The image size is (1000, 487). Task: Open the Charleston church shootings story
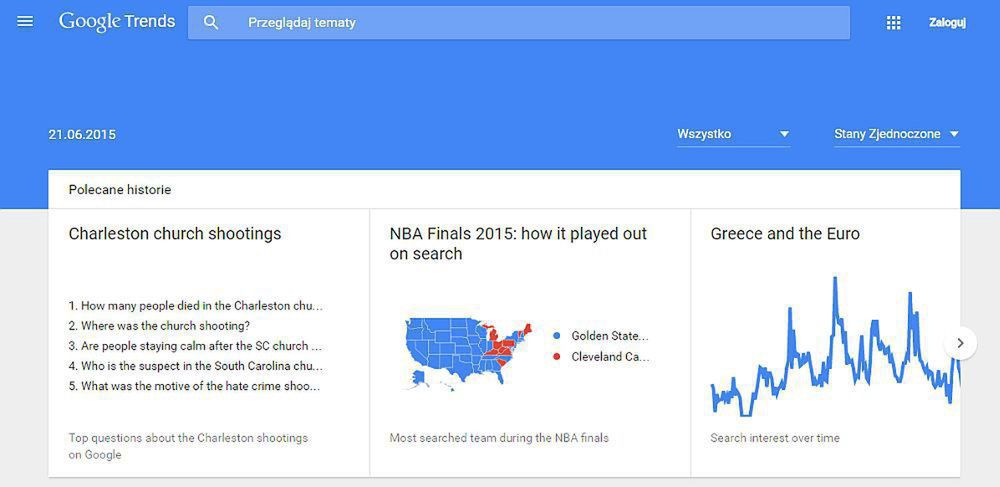tap(175, 234)
